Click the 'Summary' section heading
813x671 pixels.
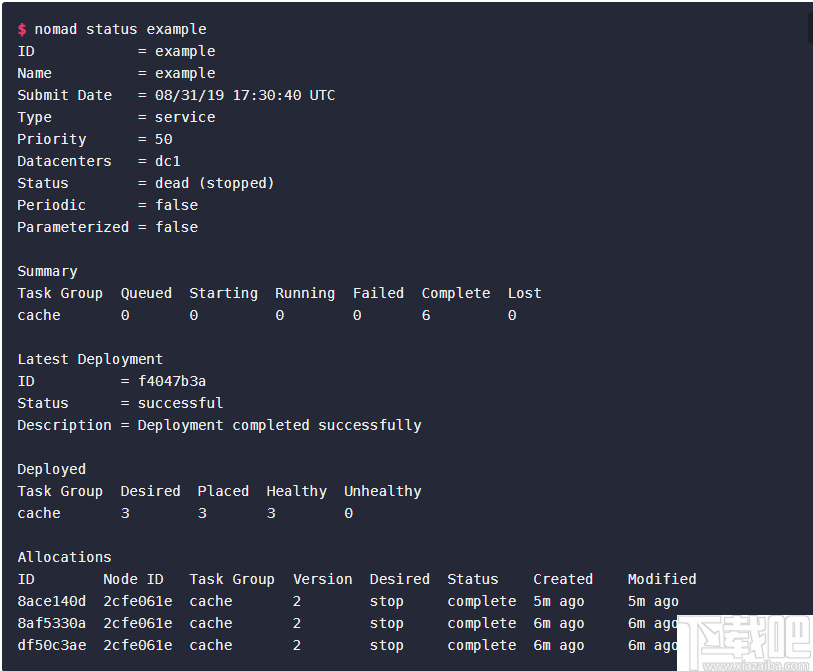47,272
